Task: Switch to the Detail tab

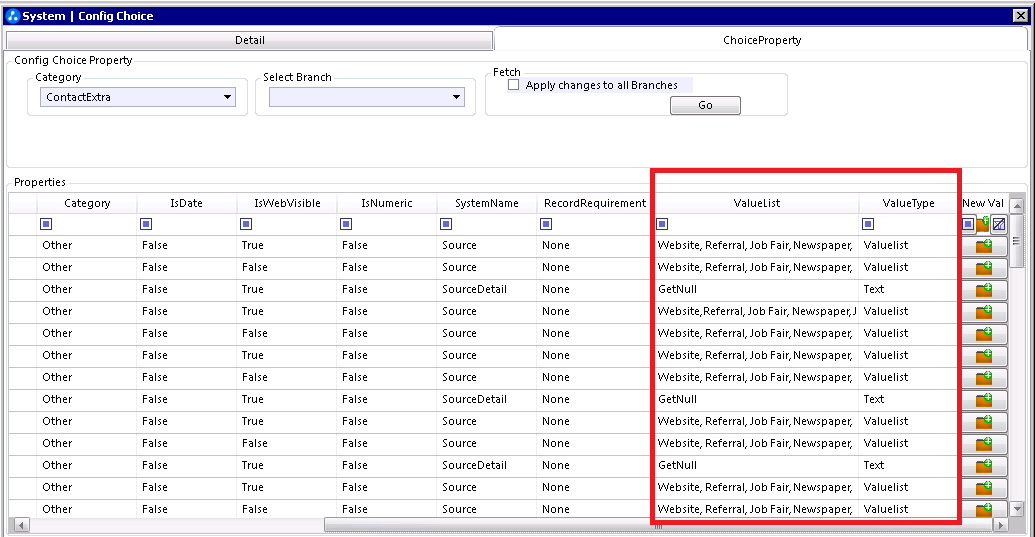Action: coord(250,40)
